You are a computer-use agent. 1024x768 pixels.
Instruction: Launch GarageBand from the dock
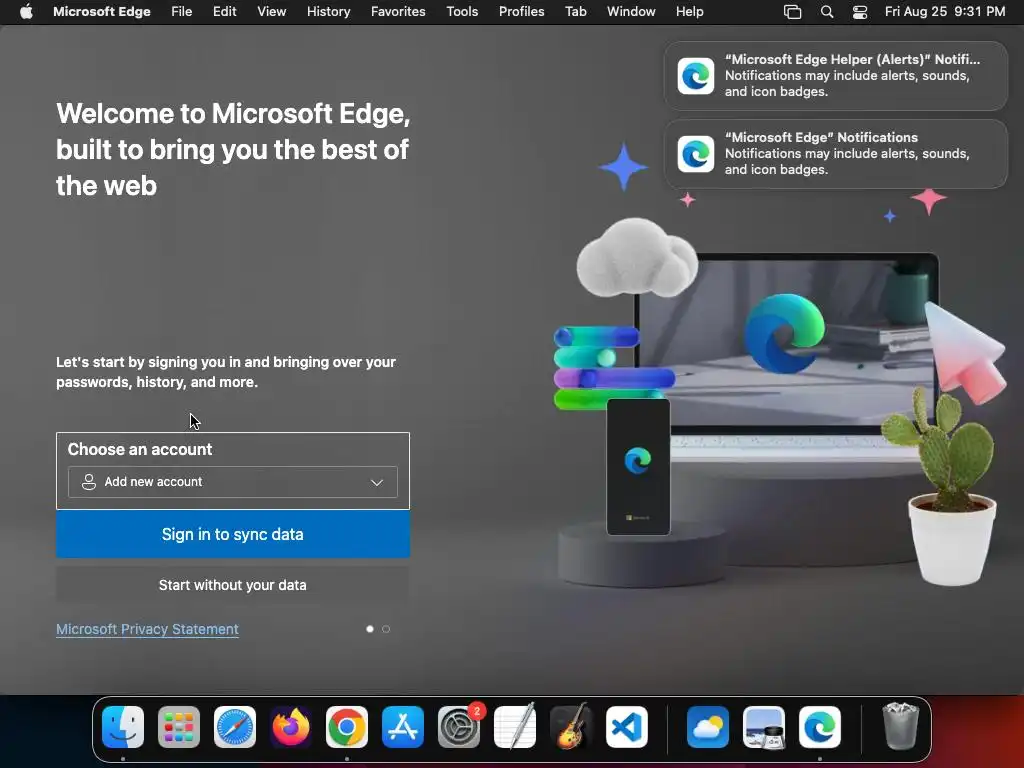[571, 727]
